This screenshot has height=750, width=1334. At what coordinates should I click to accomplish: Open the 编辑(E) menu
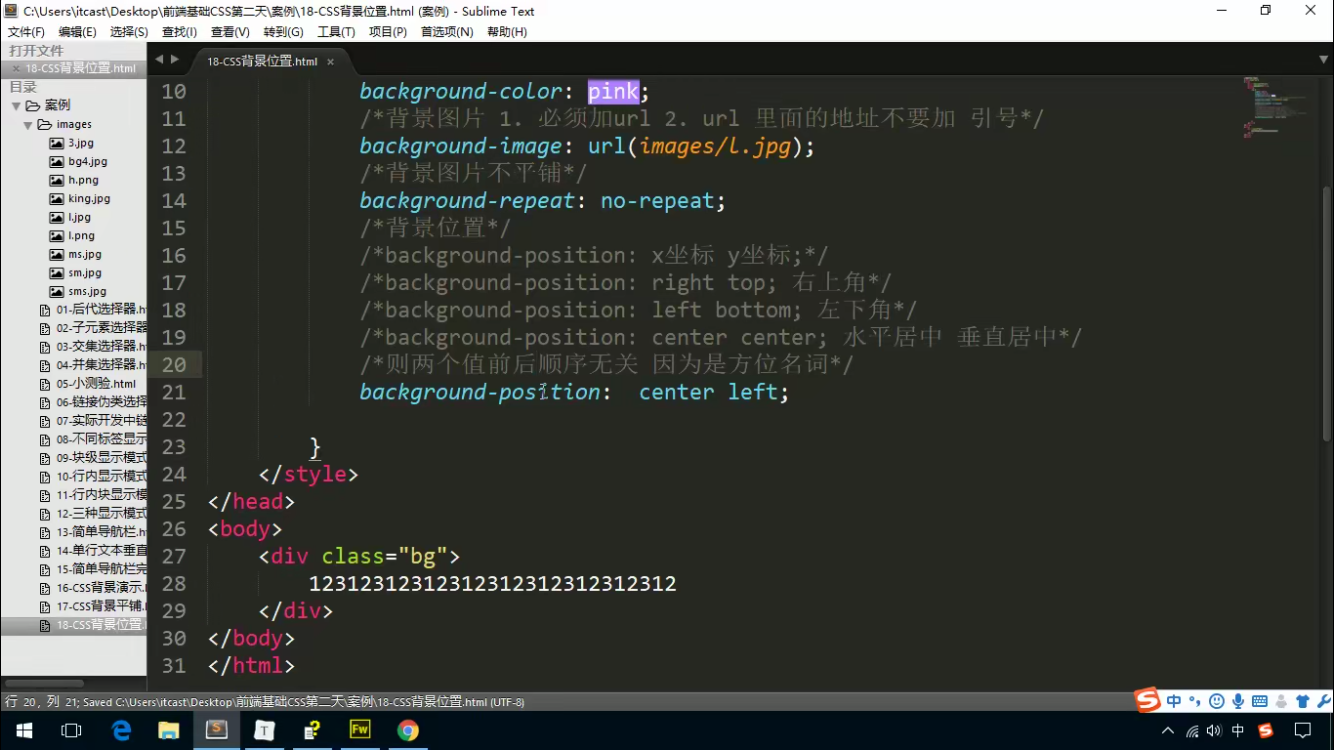77,32
